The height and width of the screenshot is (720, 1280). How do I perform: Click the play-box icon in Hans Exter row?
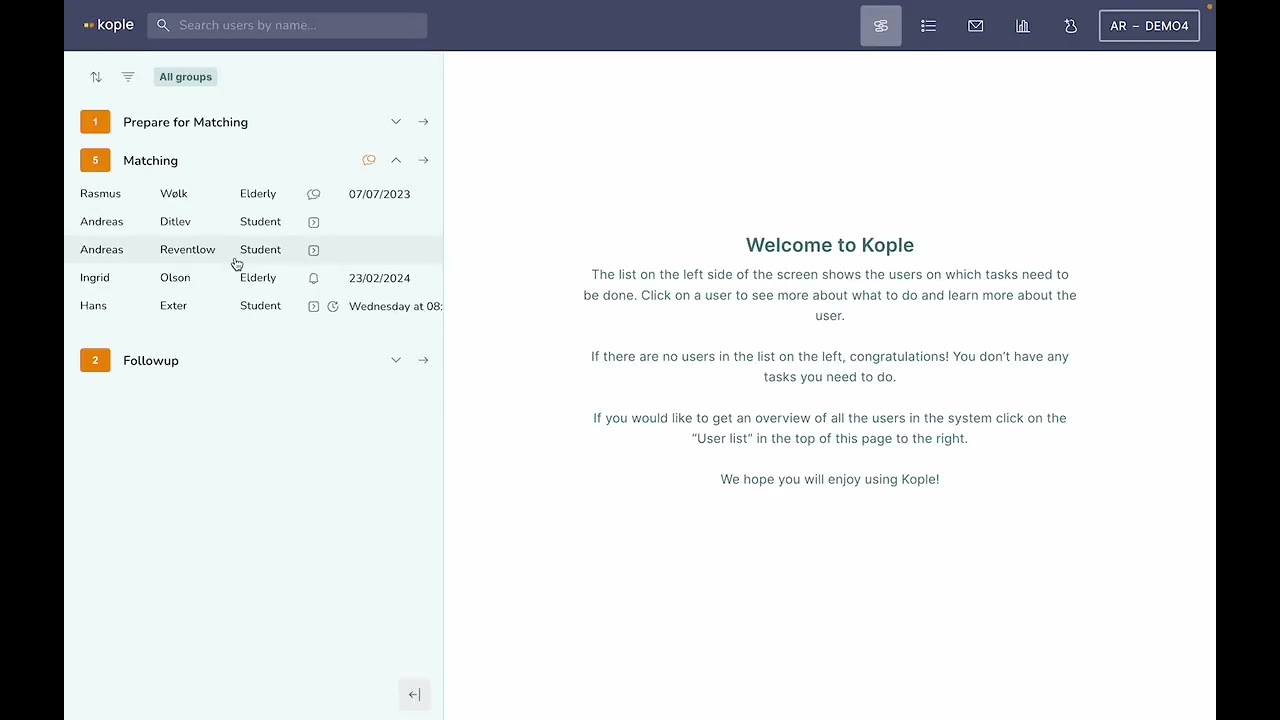click(314, 306)
